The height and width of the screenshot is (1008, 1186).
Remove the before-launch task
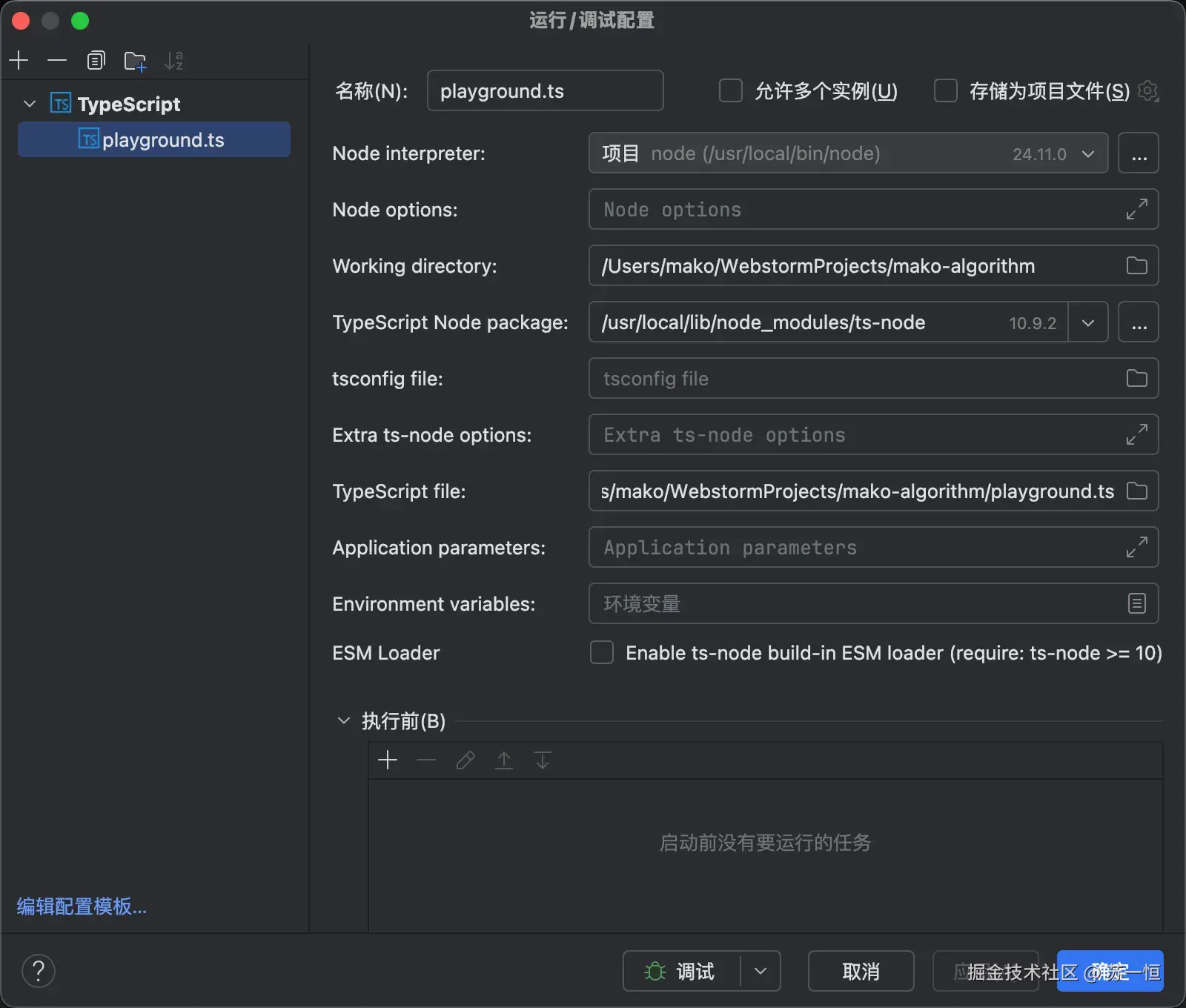[x=426, y=760]
